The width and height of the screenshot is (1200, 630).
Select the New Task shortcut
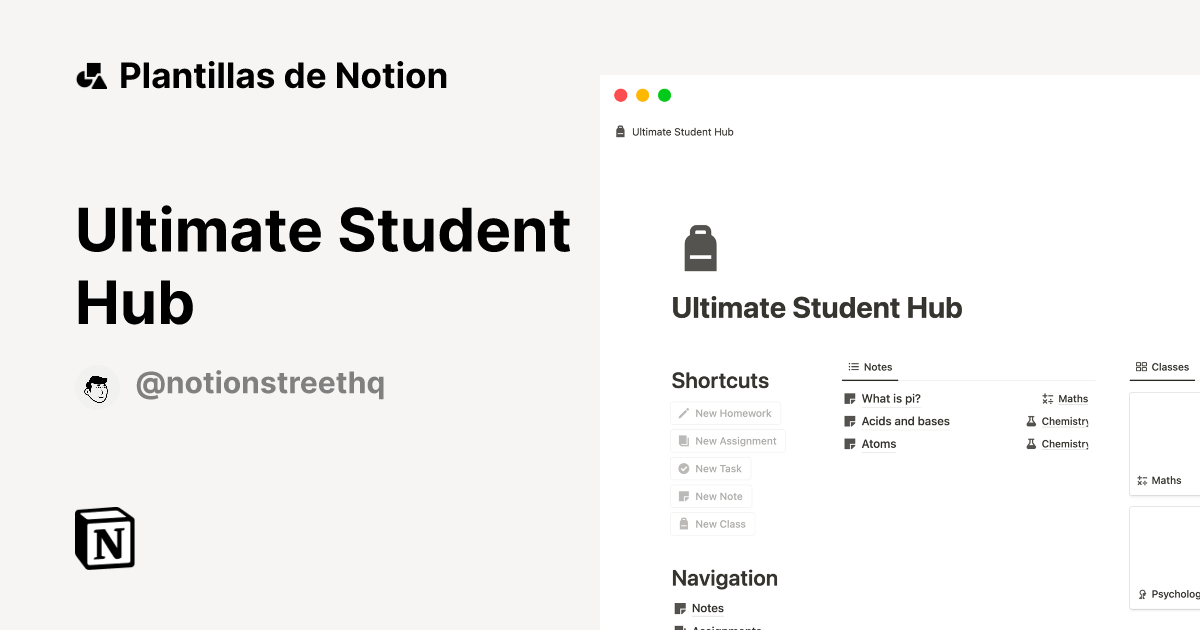(x=710, y=468)
